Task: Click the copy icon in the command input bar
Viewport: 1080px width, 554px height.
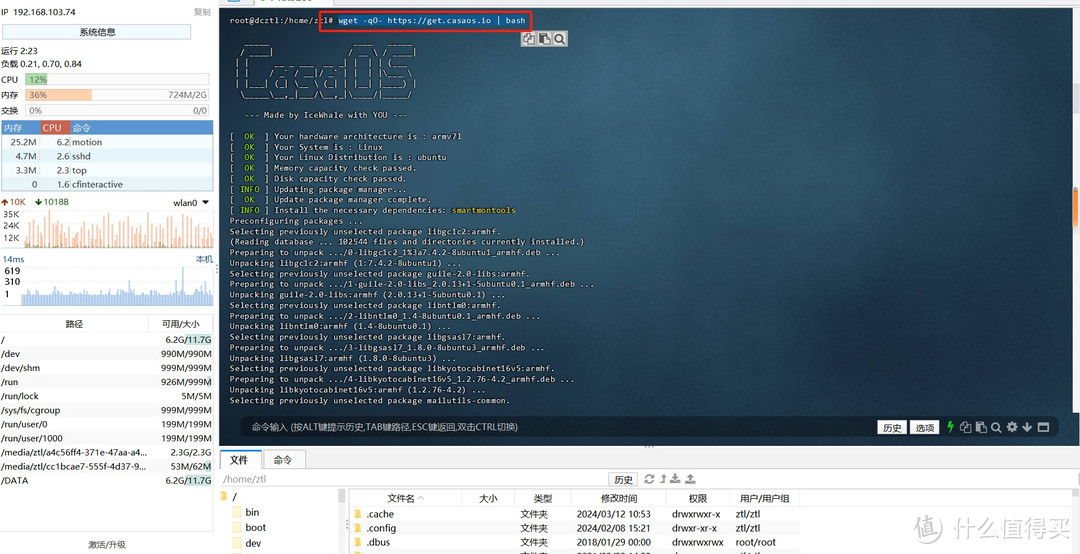Action: [x=966, y=427]
